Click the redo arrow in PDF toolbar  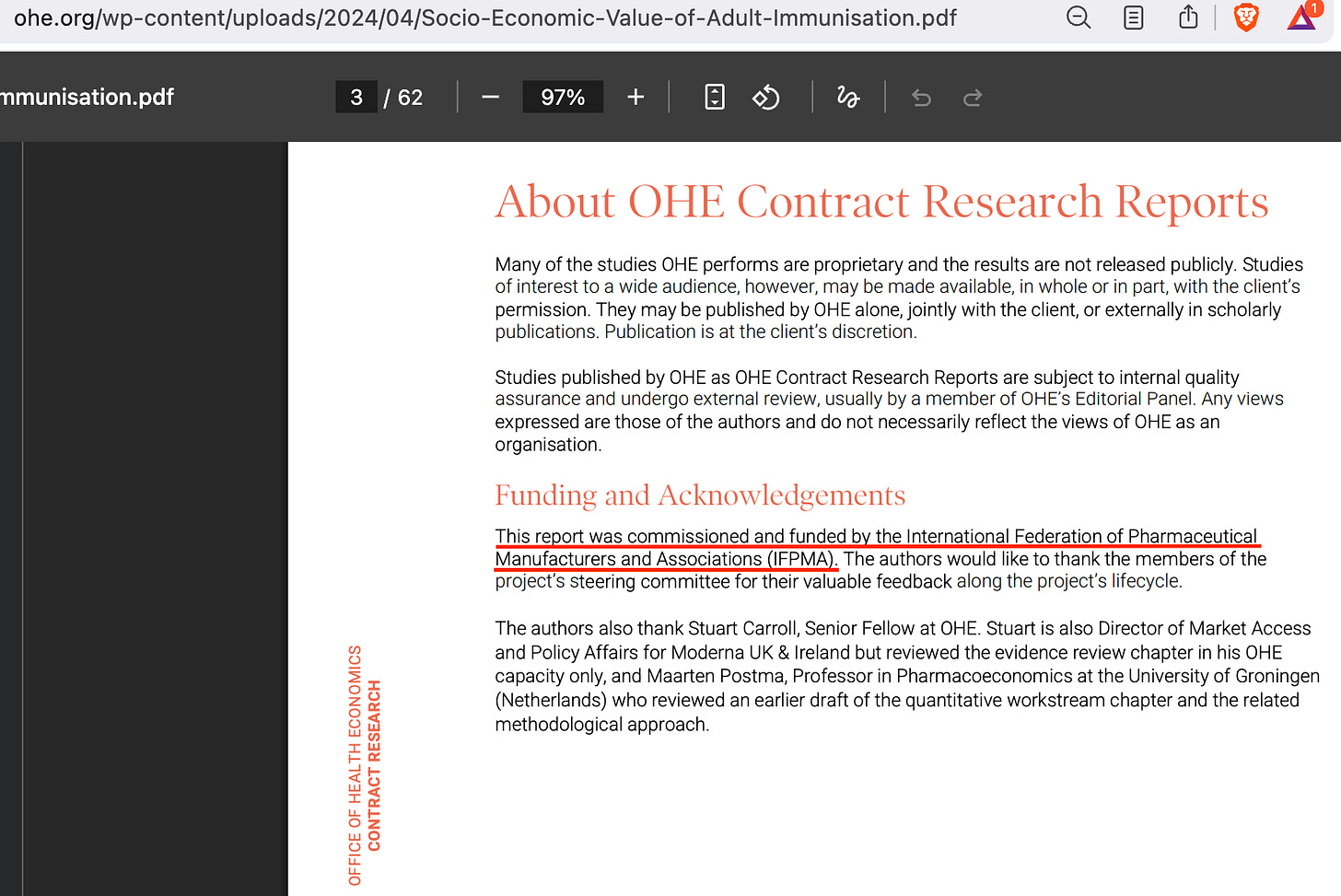point(973,98)
